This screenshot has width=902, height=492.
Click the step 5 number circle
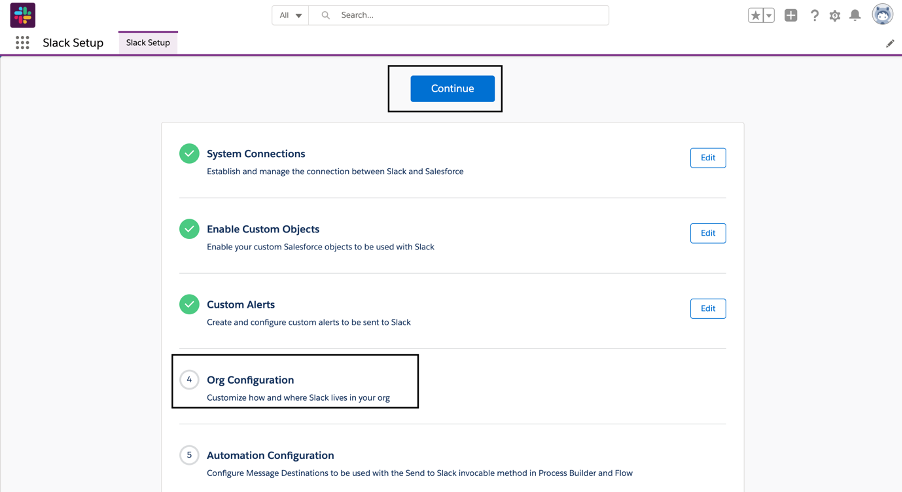tap(189, 455)
